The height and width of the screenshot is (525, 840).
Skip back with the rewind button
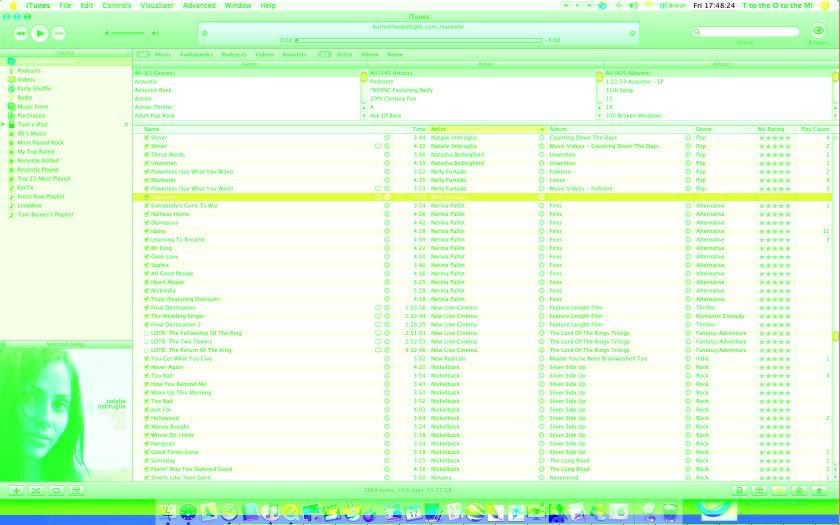(x=20, y=33)
